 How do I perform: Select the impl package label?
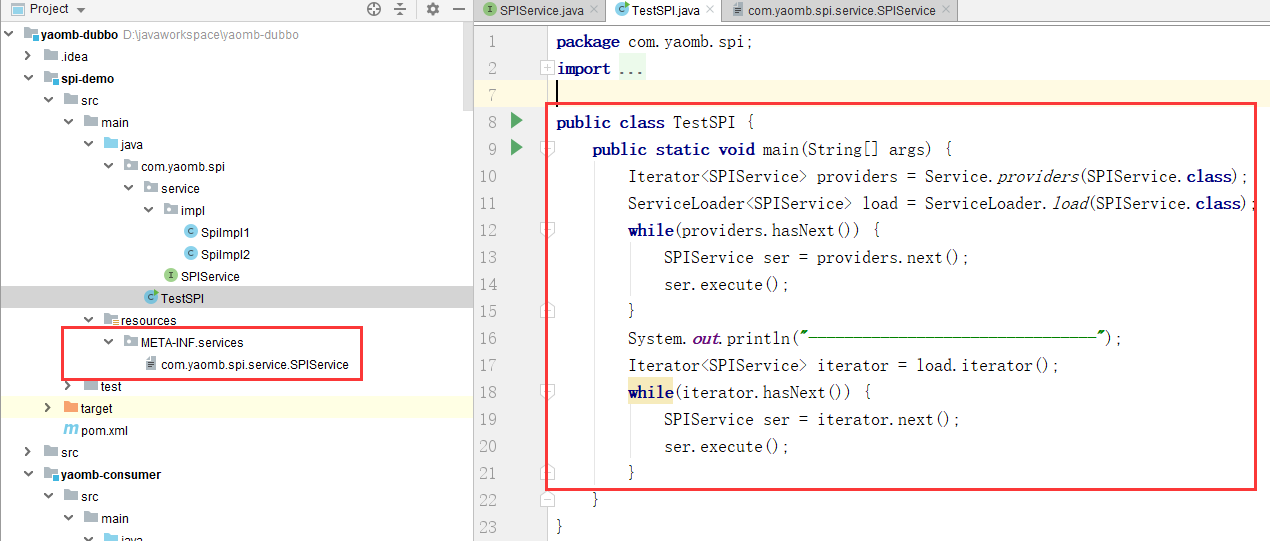pos(192,210)
